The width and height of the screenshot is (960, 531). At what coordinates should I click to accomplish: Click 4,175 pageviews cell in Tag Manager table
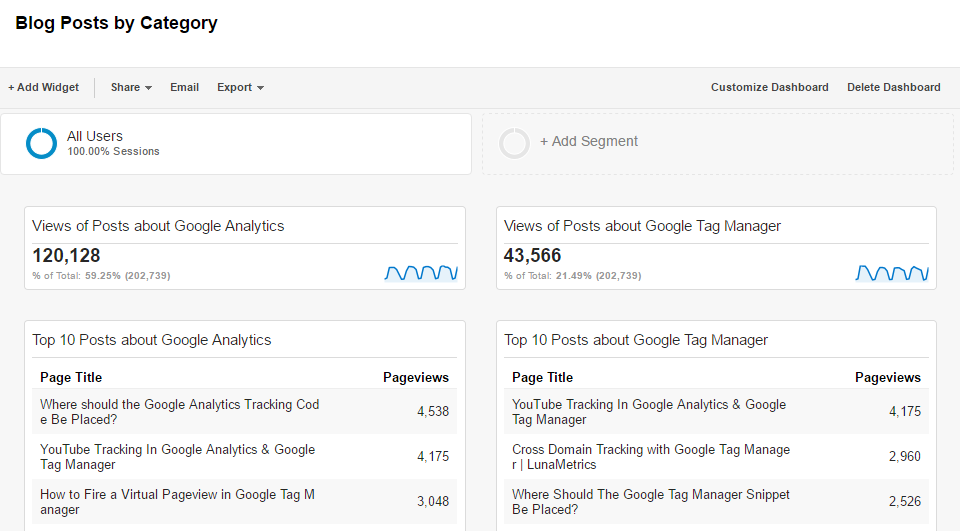pos(905,412)
